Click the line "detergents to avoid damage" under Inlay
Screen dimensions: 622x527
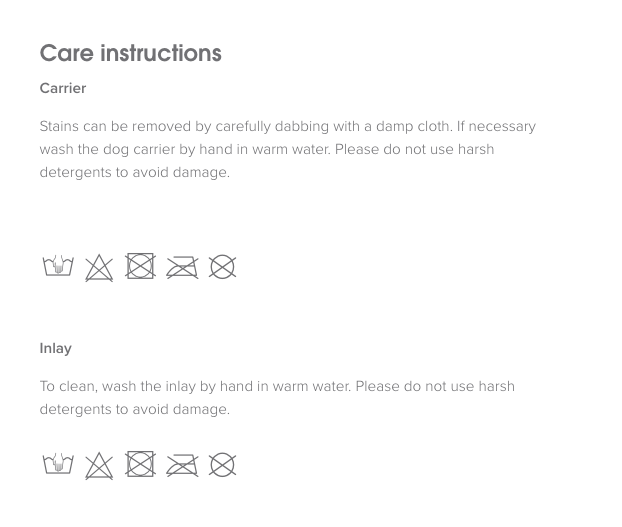(x=134, y=409)
